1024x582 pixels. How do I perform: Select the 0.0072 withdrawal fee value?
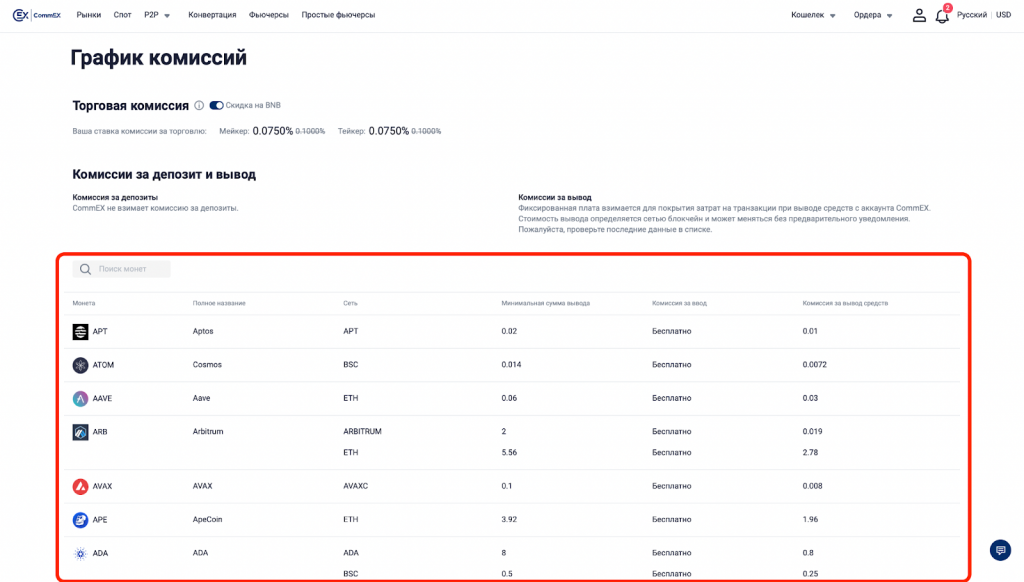pos(814,364)
